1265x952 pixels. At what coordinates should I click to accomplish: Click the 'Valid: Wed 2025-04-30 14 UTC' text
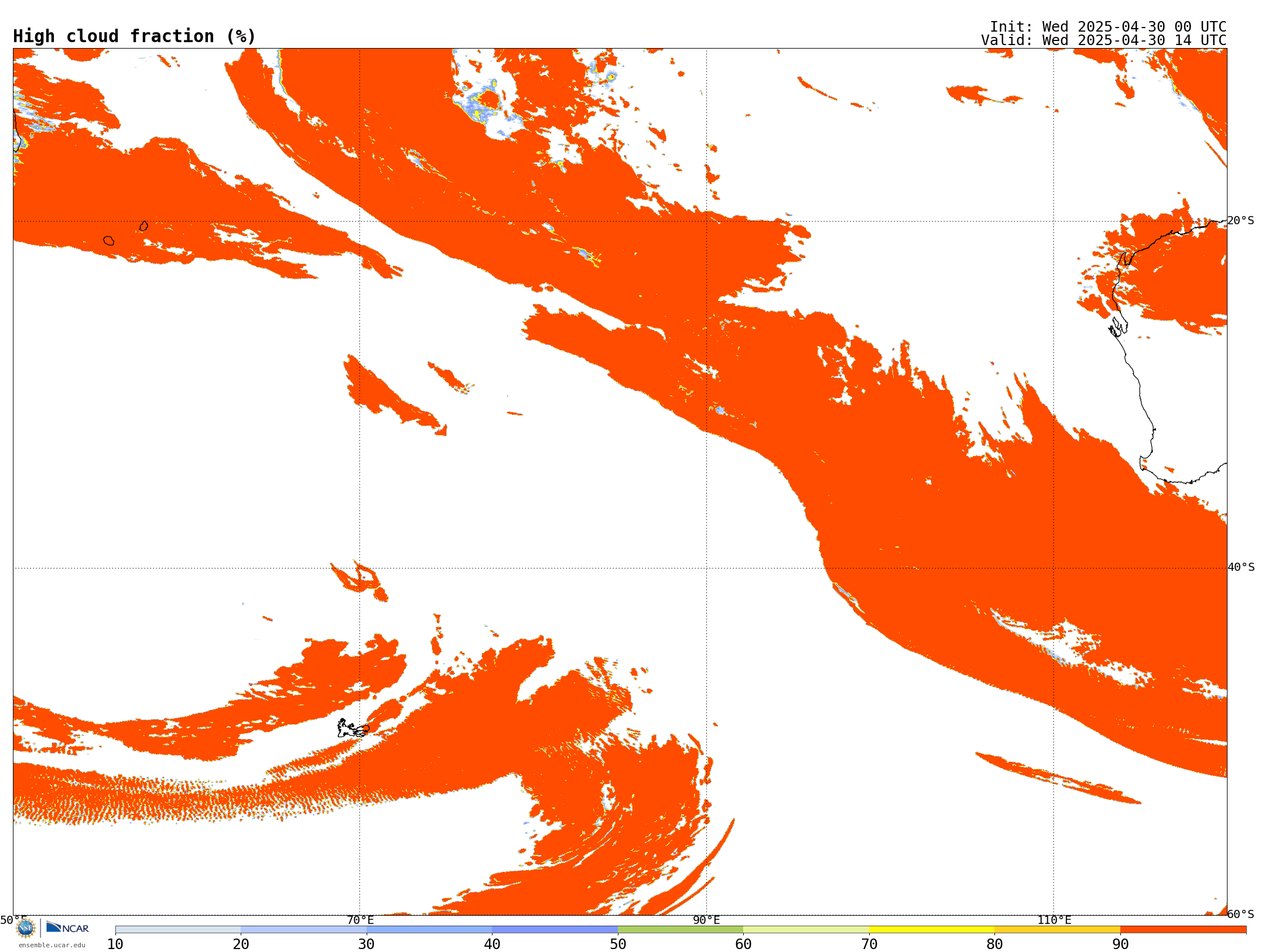[1103, 40]
